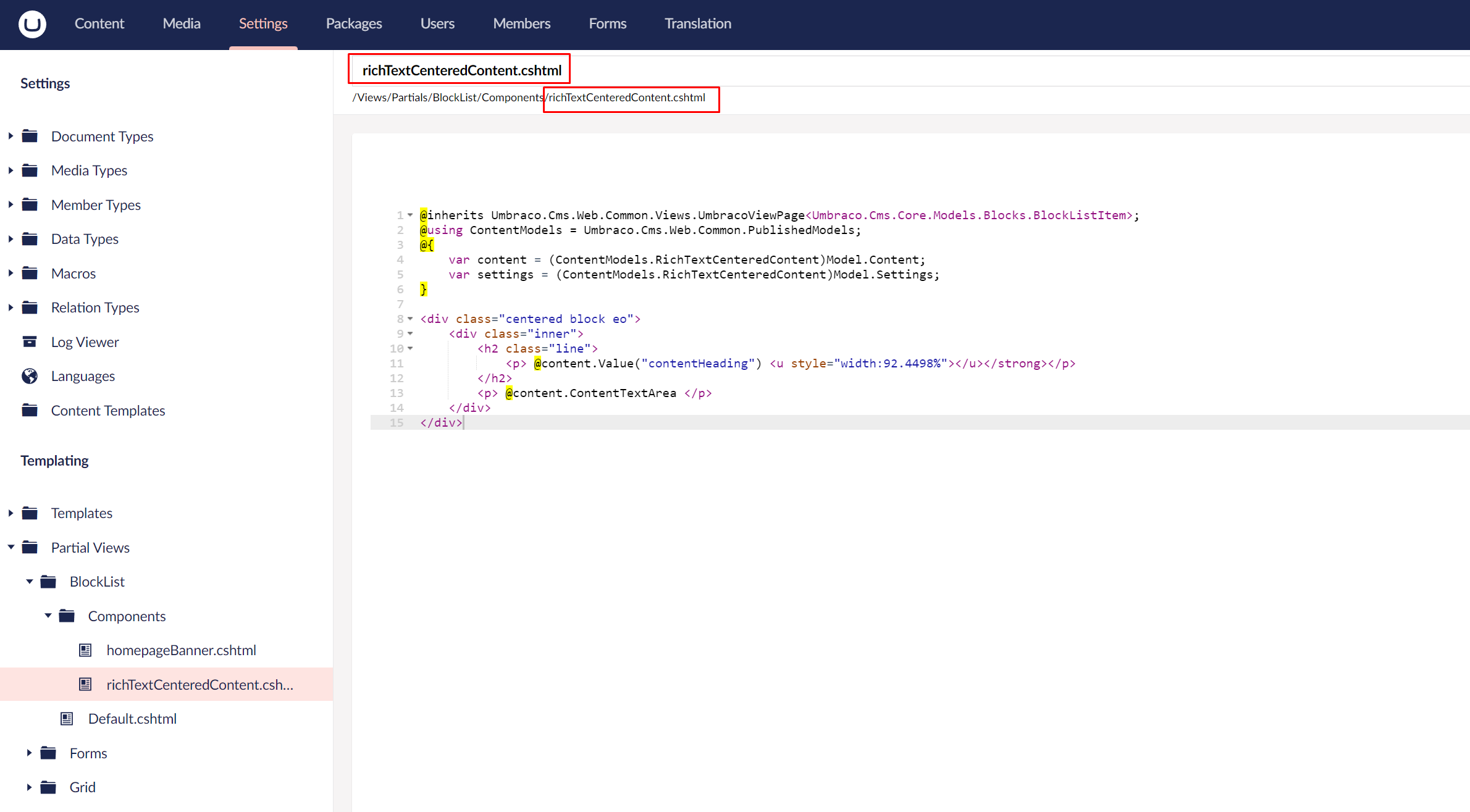Screen dimensions: 1470x812
Task: Click the Log Viewer box icon
Action: (x=30, y=341)
